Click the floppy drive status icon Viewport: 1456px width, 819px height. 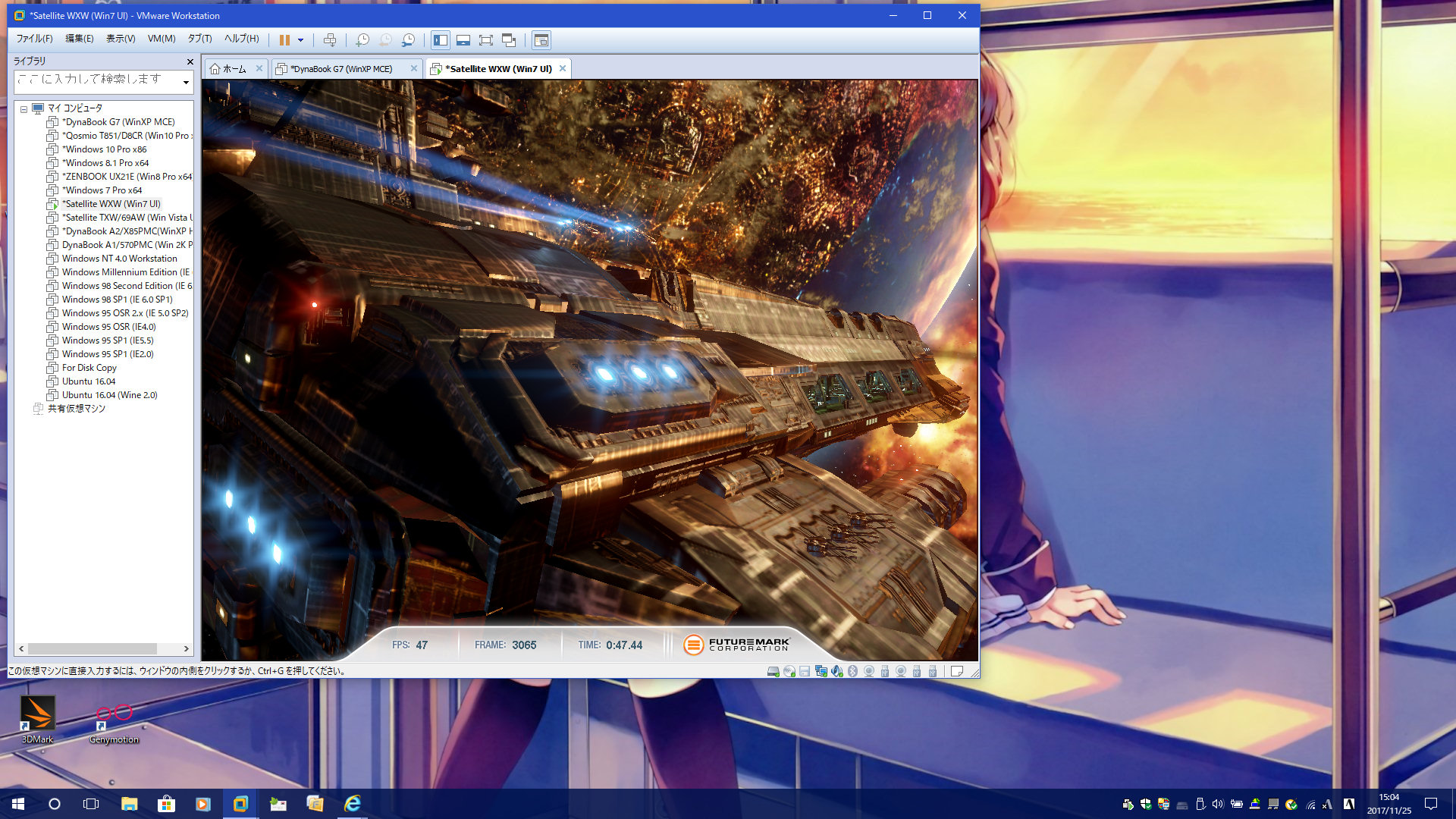805,671
